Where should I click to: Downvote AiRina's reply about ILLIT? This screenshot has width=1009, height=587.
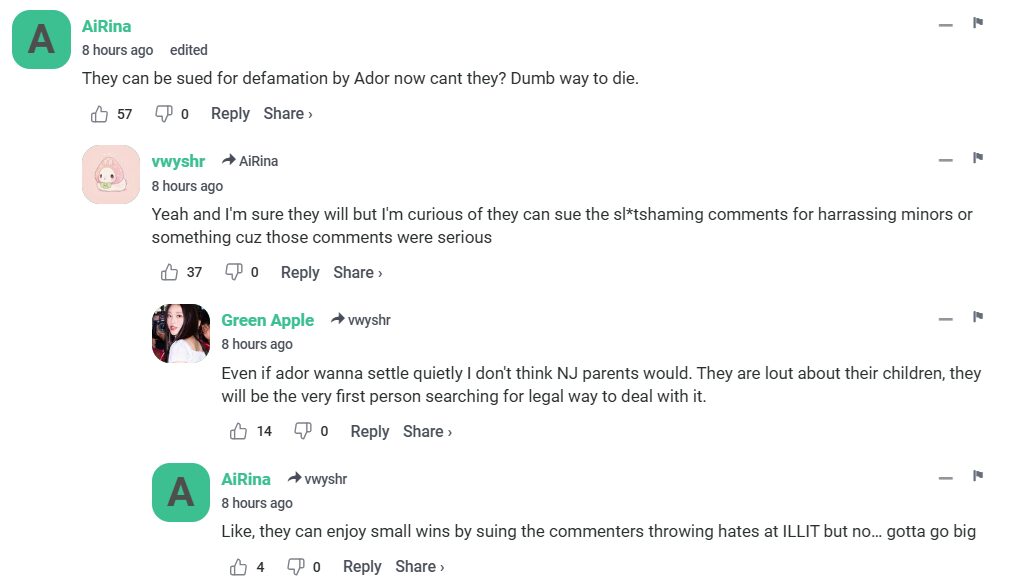coord(296,567)
